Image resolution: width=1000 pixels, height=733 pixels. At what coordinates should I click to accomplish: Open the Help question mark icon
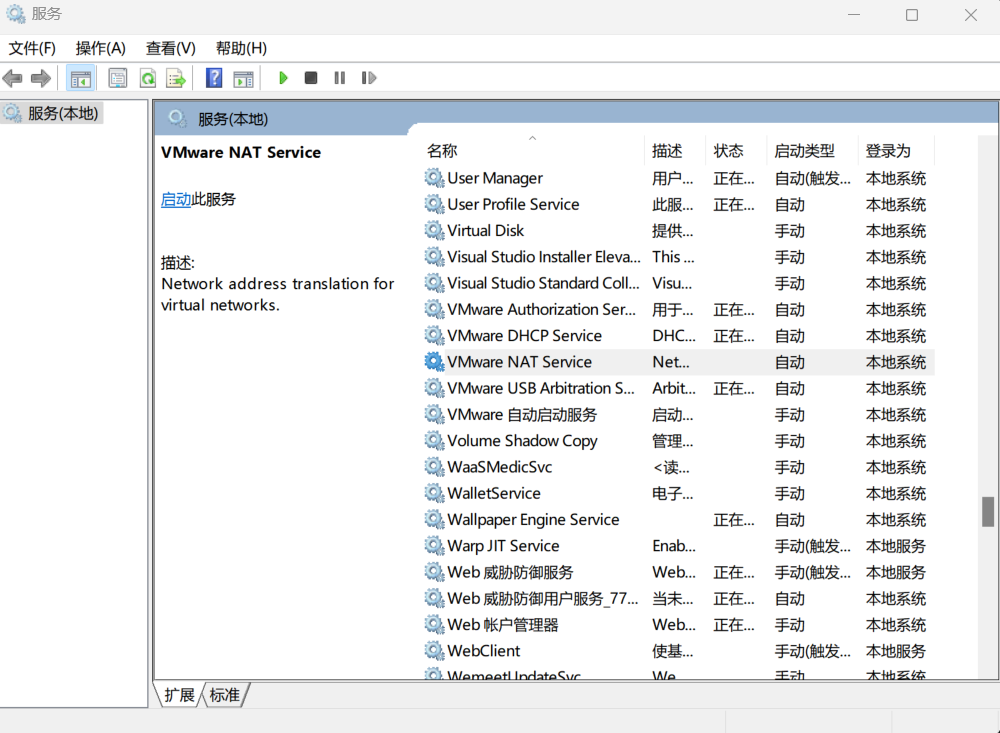(x=214, y=78)
